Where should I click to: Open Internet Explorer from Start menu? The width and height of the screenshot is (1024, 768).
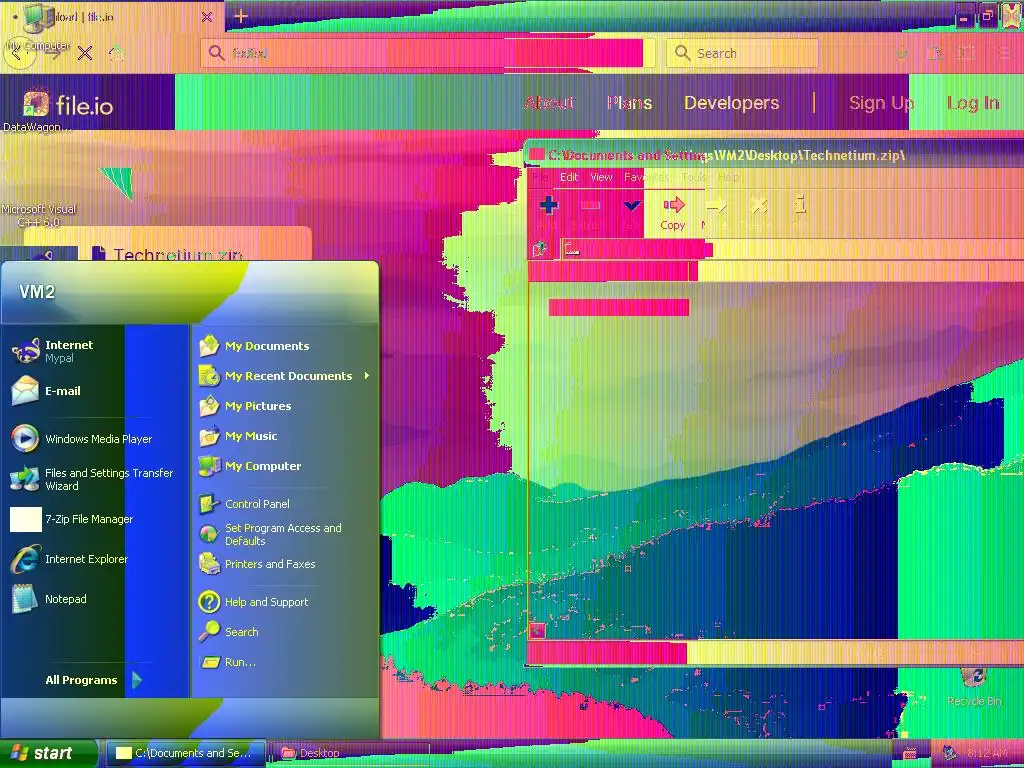pyautogui.click(x=69, y=559)
